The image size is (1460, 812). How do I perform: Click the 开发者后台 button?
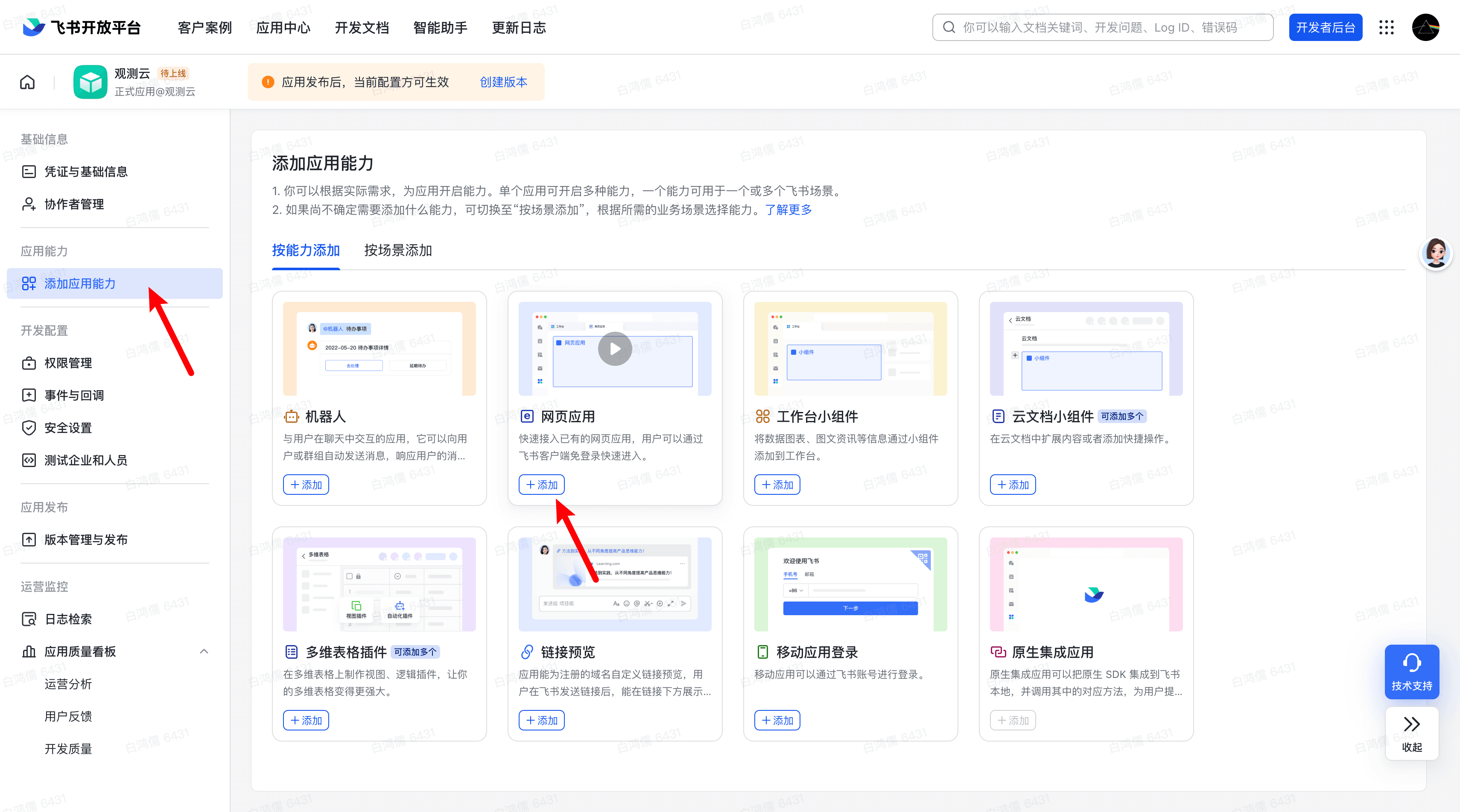pos(1326,27)
